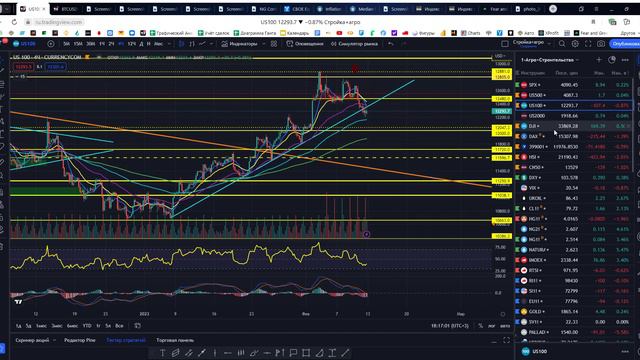This screenshot has height=360, width=640.
Task: Toggle the авто auto scale
Action: [x=505, y=326]
